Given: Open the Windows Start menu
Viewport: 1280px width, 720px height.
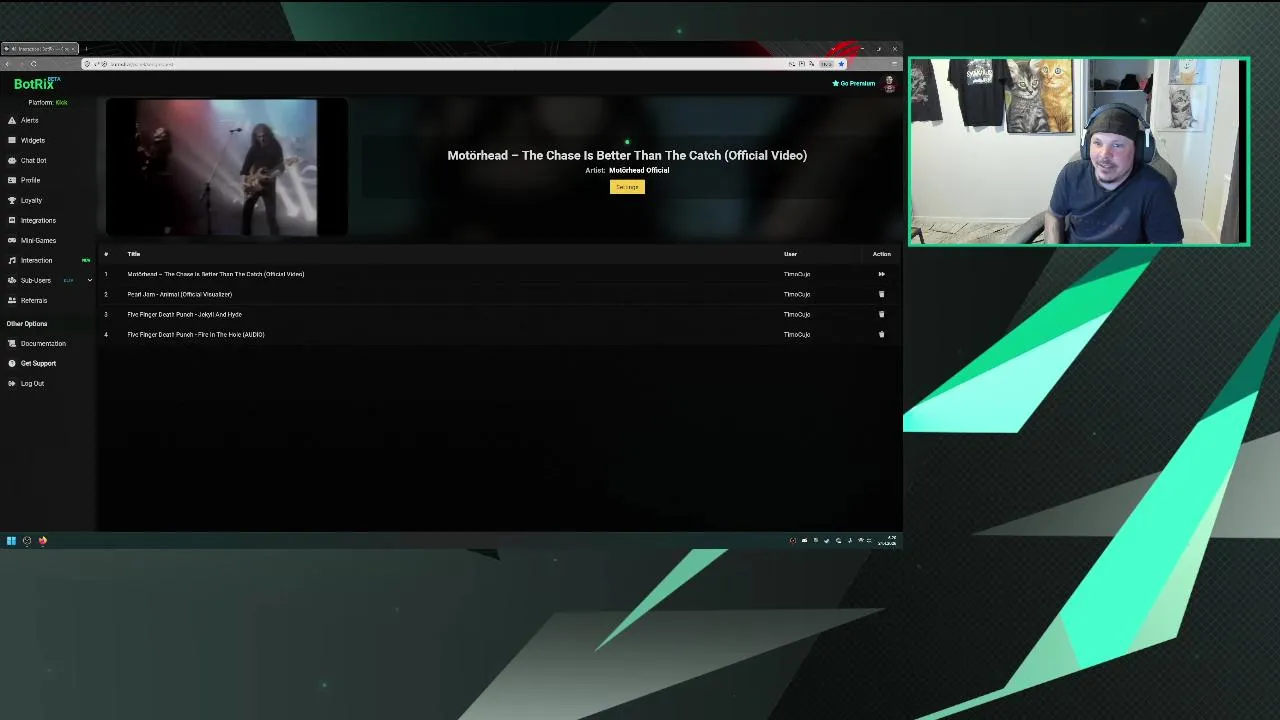Looking at the screenshot, I should [11, 541].
